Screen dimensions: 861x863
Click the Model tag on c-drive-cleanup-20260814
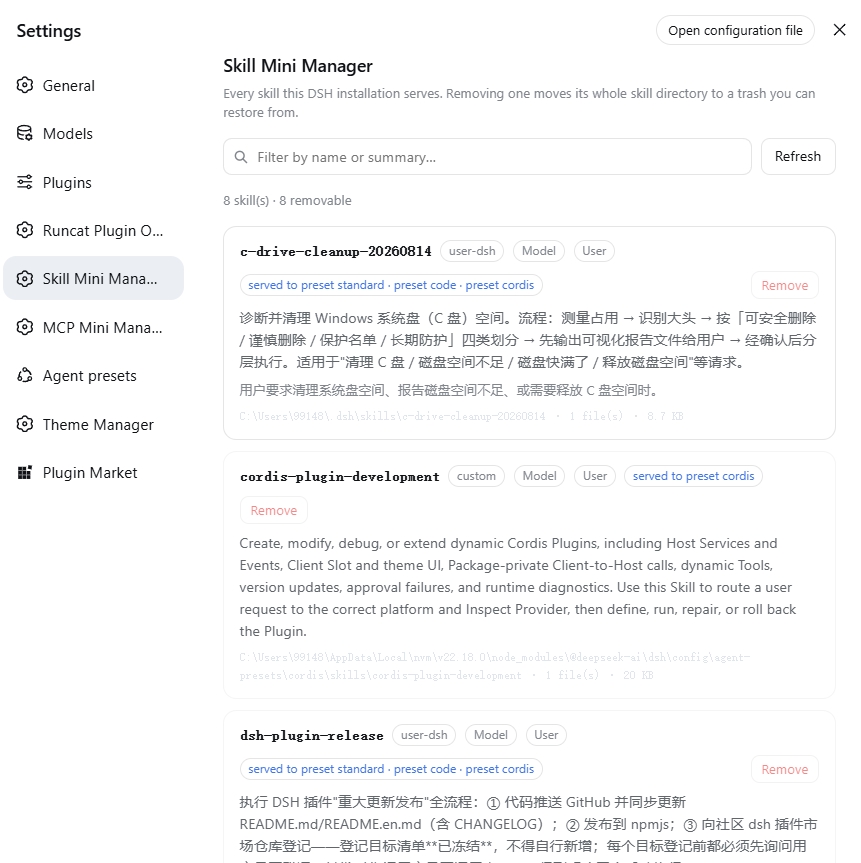tap(538, 251)
